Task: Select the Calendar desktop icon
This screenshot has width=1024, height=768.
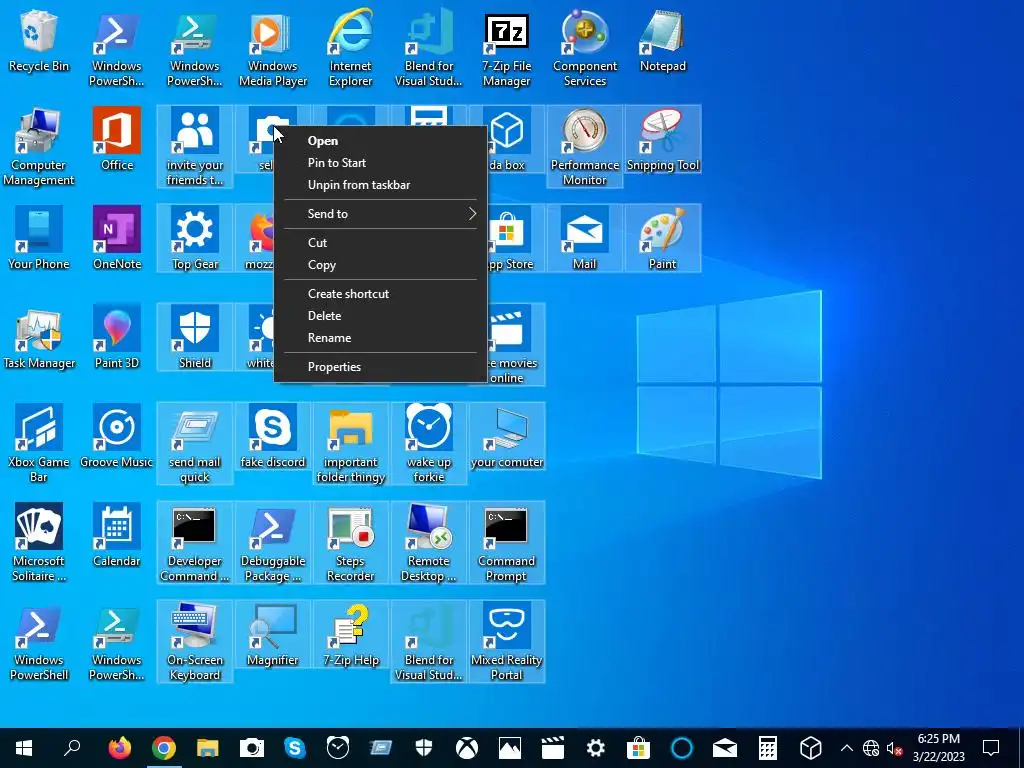Action: click(117, 536)
